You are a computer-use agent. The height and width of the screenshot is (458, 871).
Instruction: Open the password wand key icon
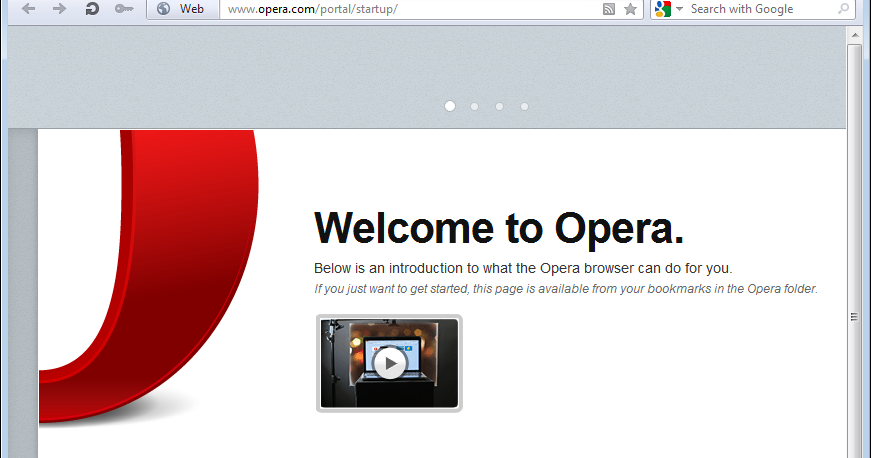[x=123, y=9]
